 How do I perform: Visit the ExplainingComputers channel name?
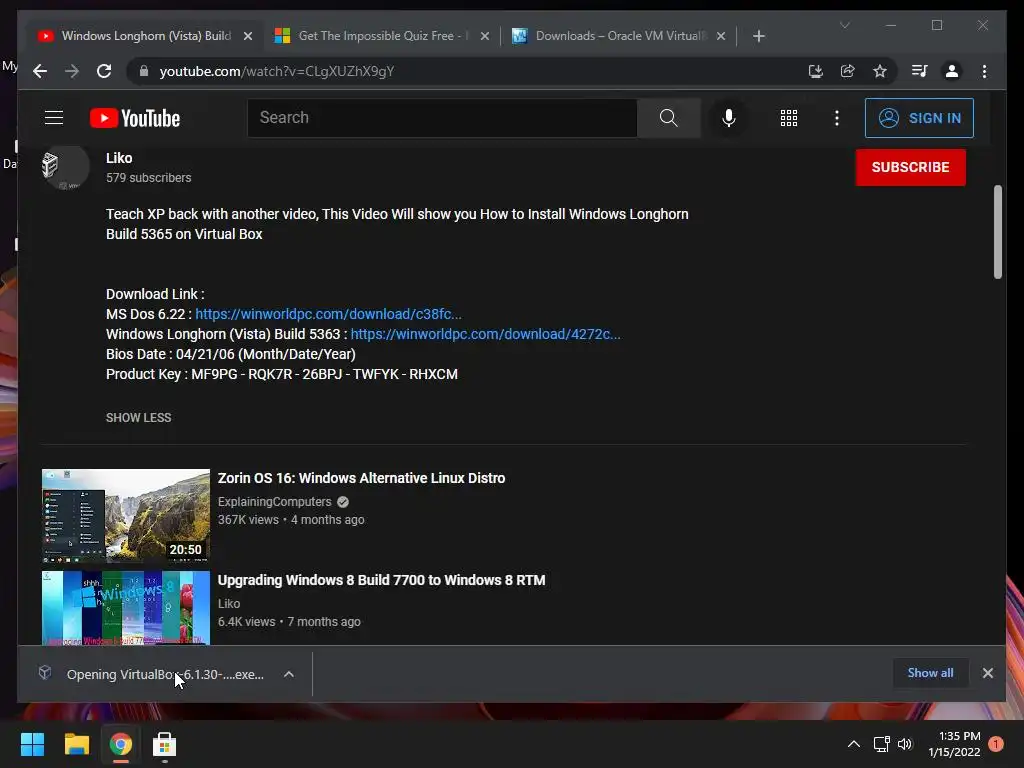(x=274, y=502)
